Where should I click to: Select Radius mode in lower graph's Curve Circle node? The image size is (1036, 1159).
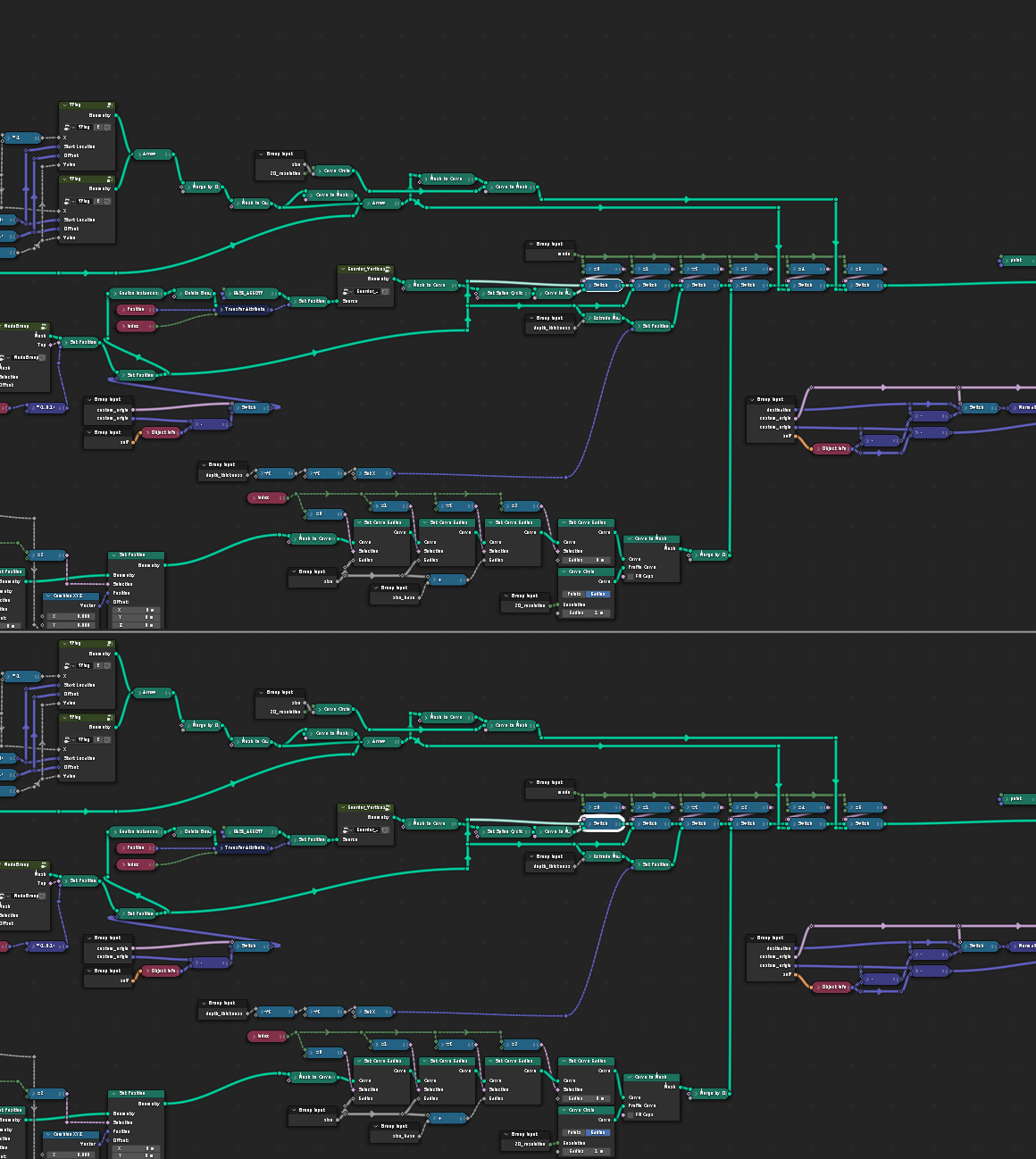(597, 1132)
